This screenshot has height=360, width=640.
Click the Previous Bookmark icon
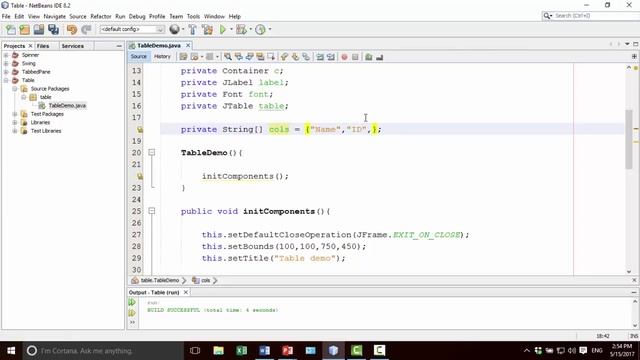point(284,57)
